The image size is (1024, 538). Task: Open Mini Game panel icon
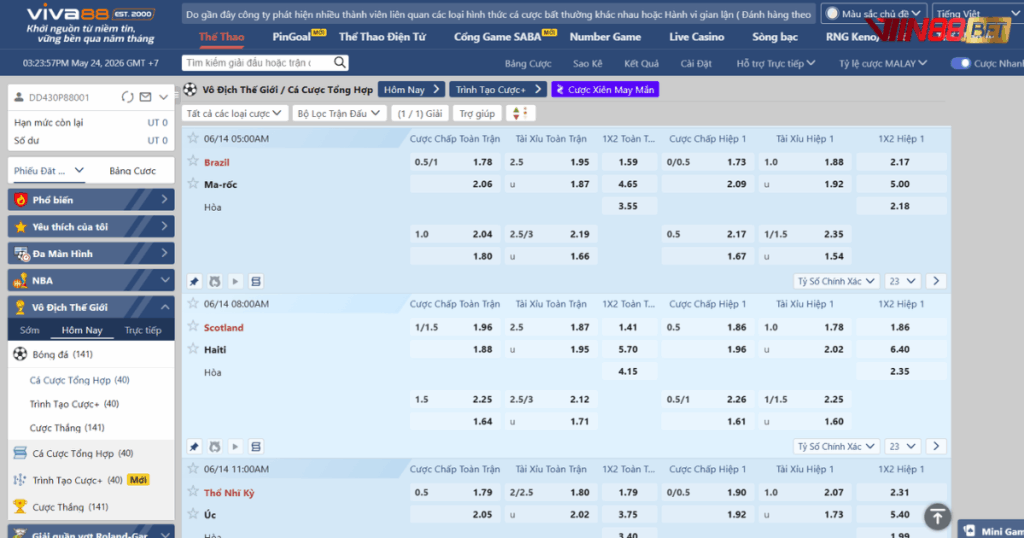[x=970, y=531]
